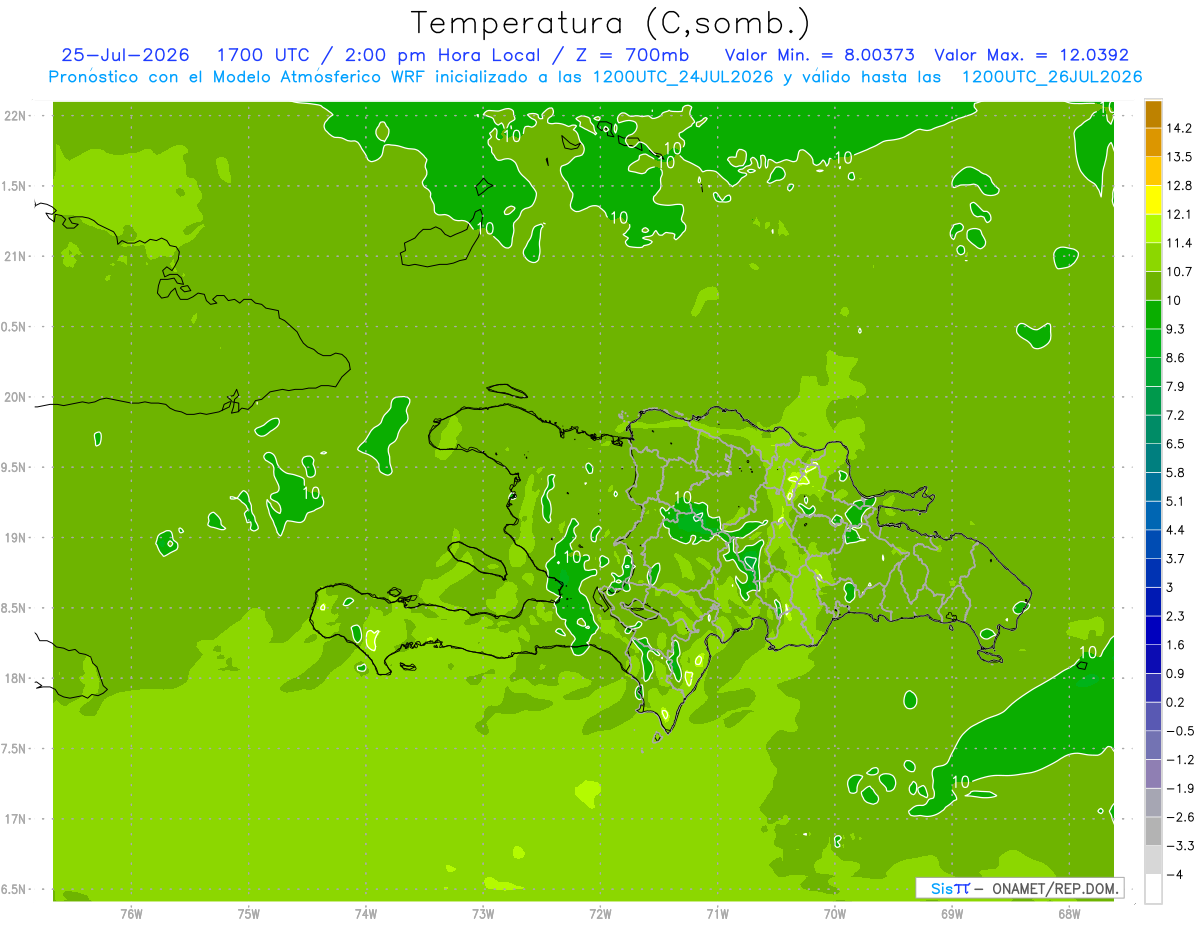The image size is (1200, 927).
Task: Click the '-4' color scale label
Action: pyautogui.click(x=1174, y=874)
